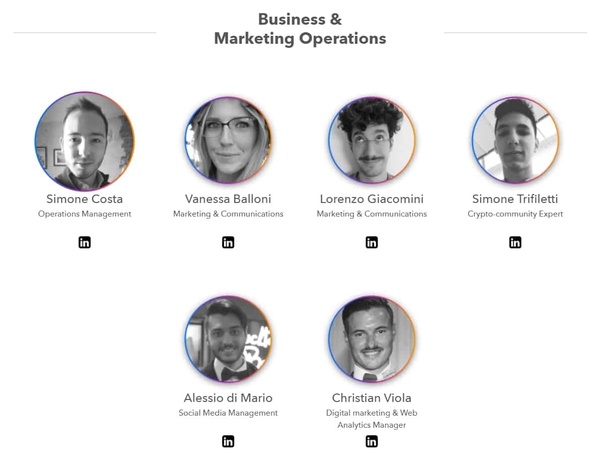Image resolution: width=602 pixels, height=463 pixels.
Task: Select the name Vanessa Balloni
Action: coord(228,199)
